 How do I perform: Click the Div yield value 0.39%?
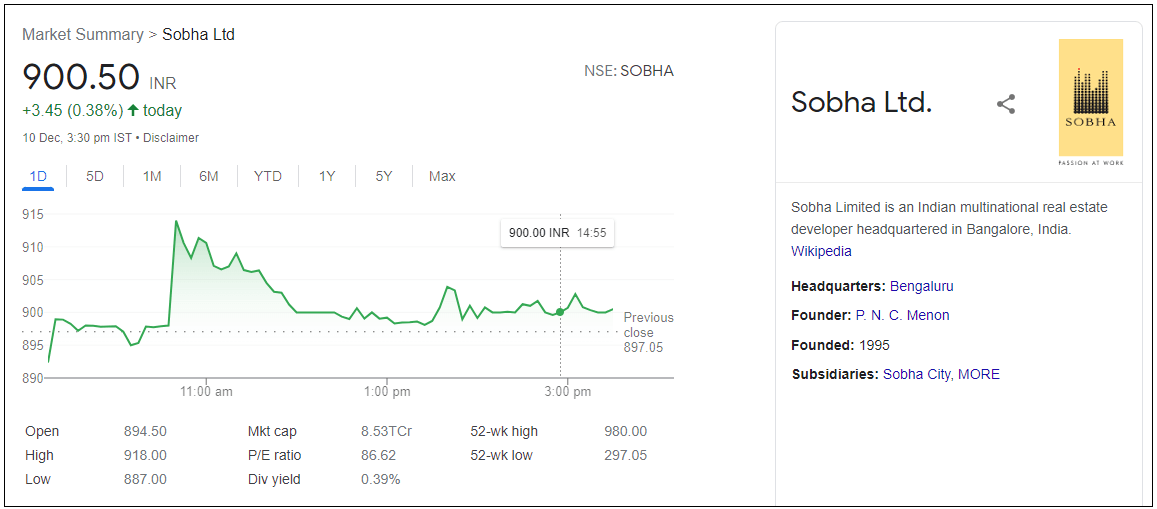coord(381,479)
